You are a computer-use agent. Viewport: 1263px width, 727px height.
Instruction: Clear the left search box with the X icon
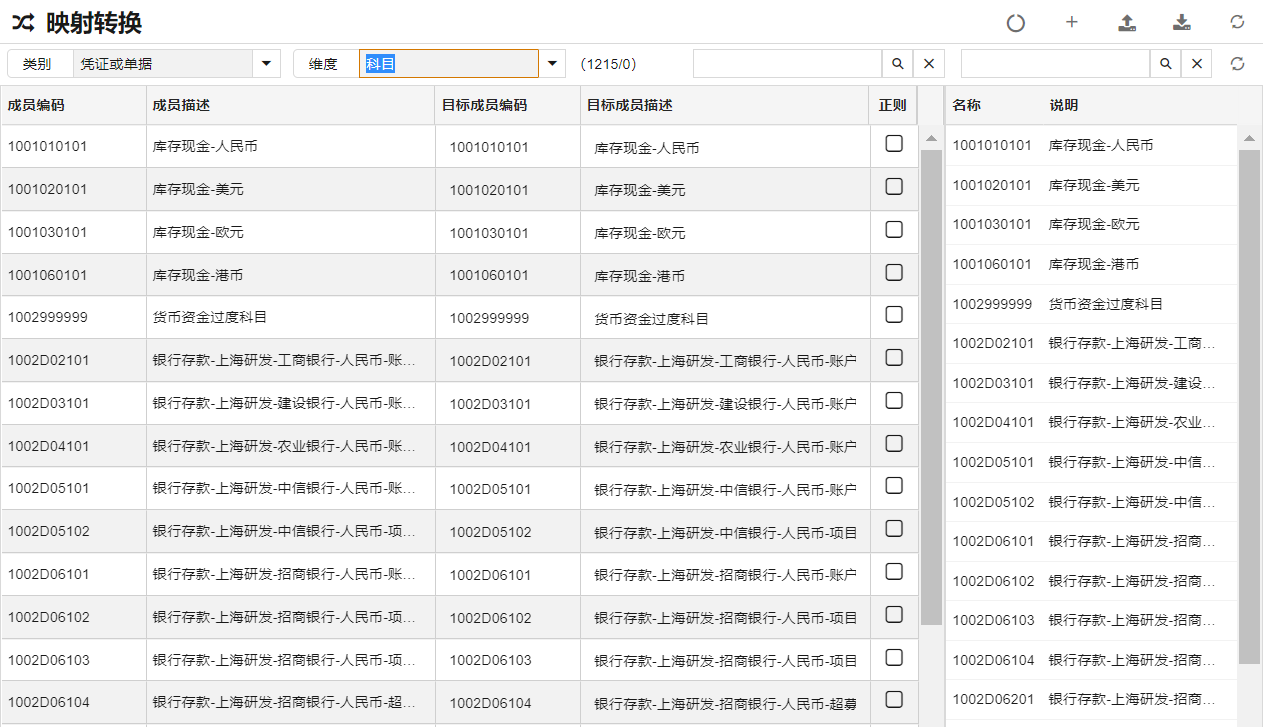[928, 64]
